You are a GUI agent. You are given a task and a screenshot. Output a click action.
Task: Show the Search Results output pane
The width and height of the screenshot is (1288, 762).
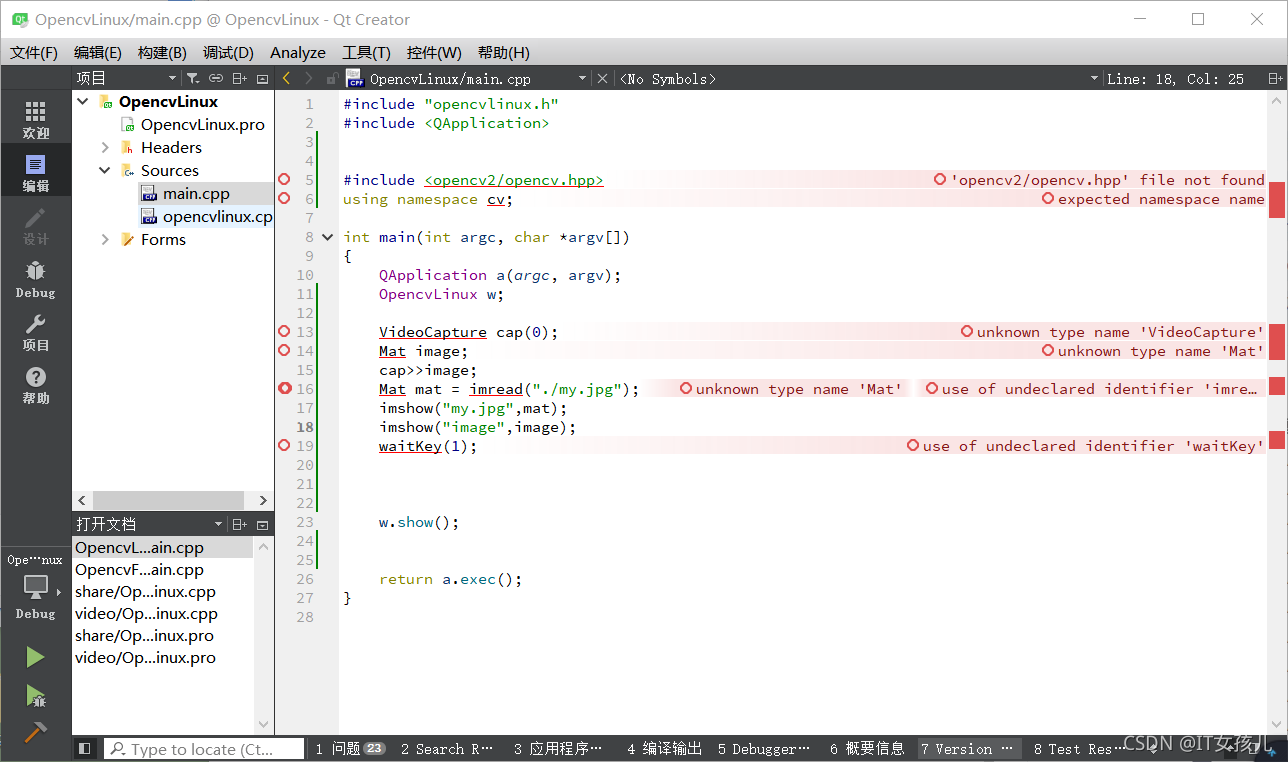tap(447, 748)
